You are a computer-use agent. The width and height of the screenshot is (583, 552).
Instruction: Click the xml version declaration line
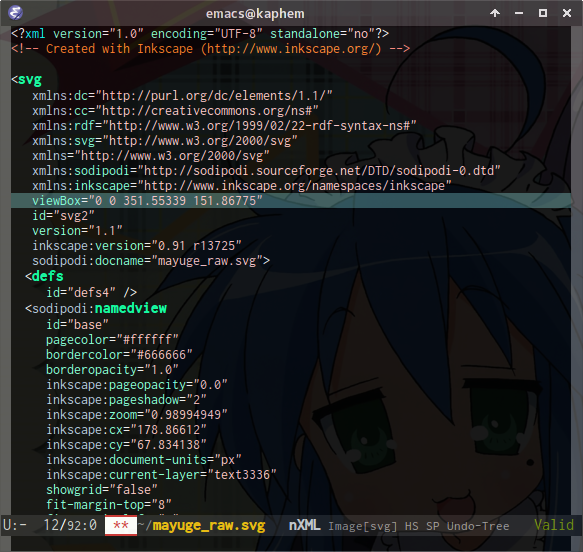200,34
